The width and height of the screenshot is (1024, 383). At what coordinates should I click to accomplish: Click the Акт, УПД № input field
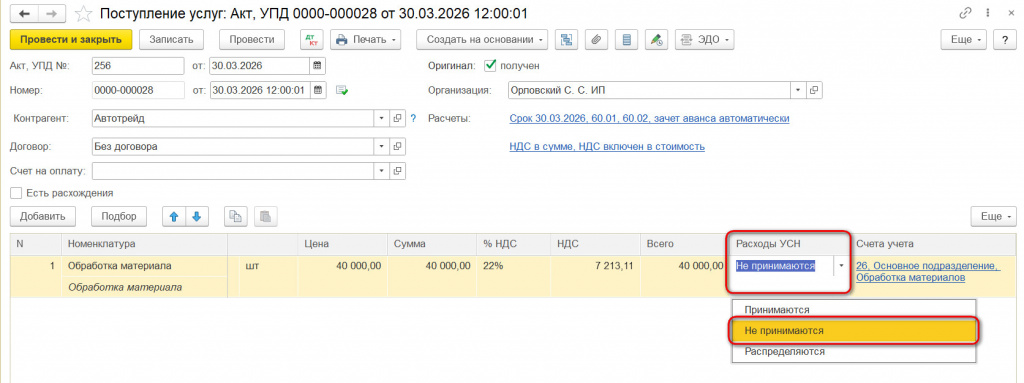(138, 66)
